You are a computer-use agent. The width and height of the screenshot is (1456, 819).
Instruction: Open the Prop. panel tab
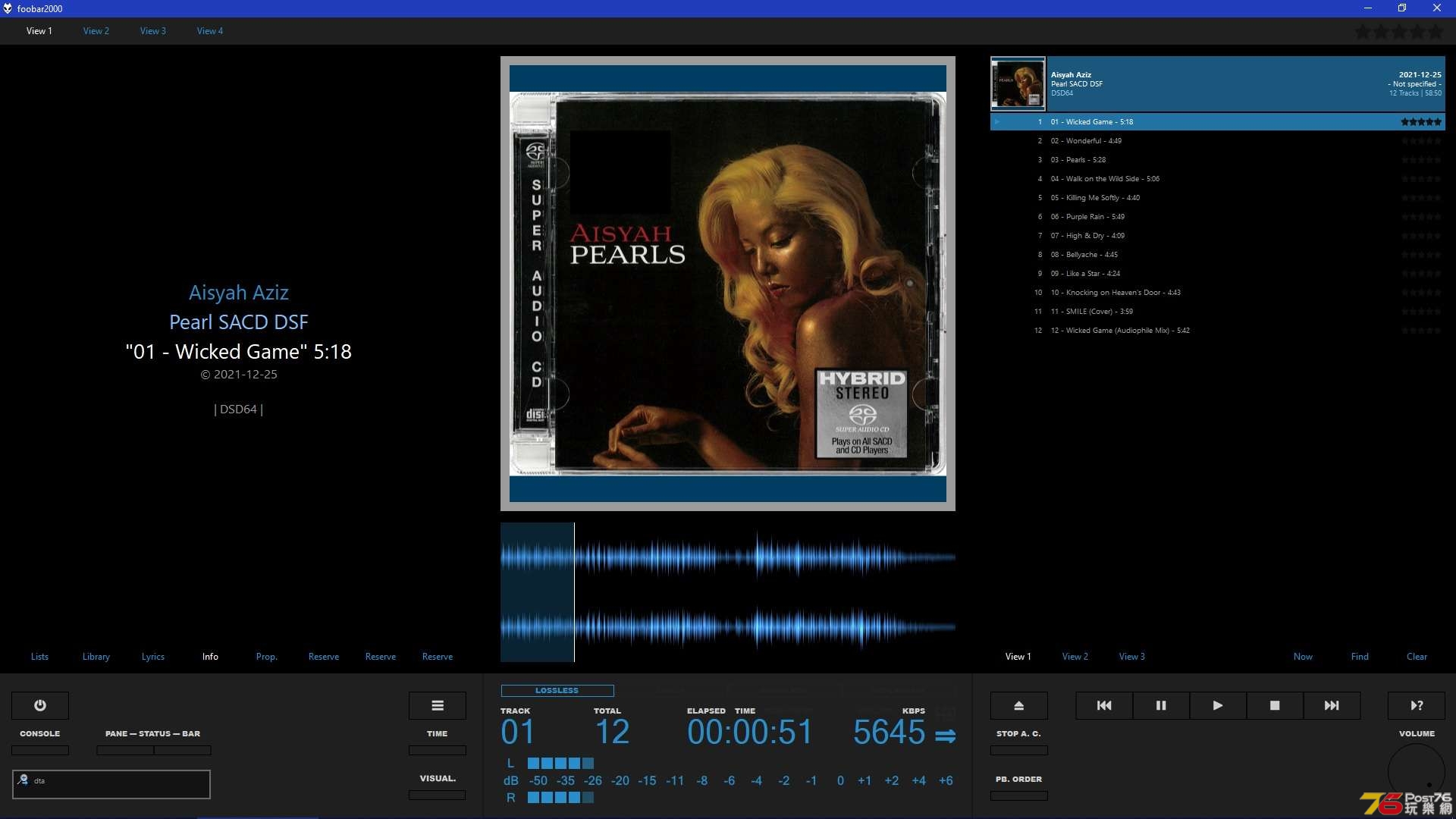(x=267, y=657)
